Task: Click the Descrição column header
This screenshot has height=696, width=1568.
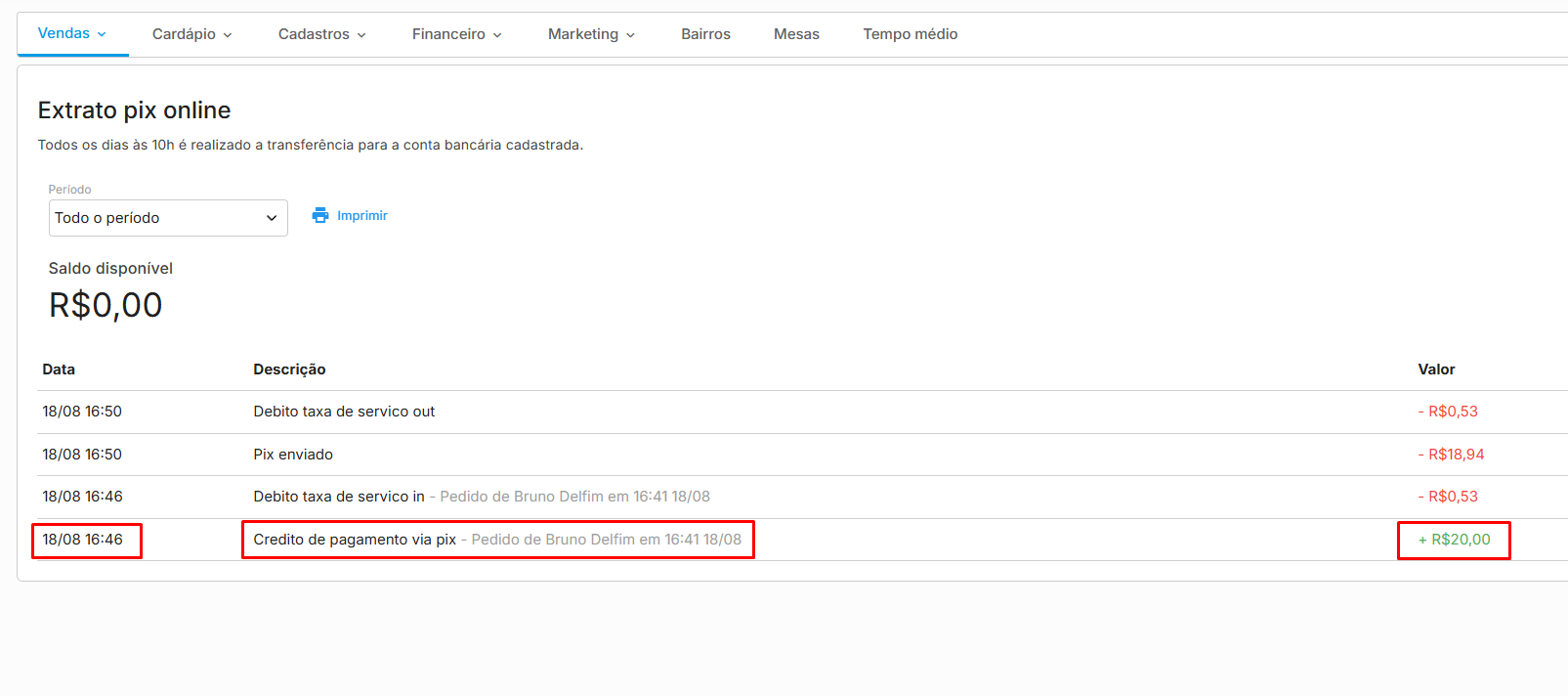Action: pos(289,370)
